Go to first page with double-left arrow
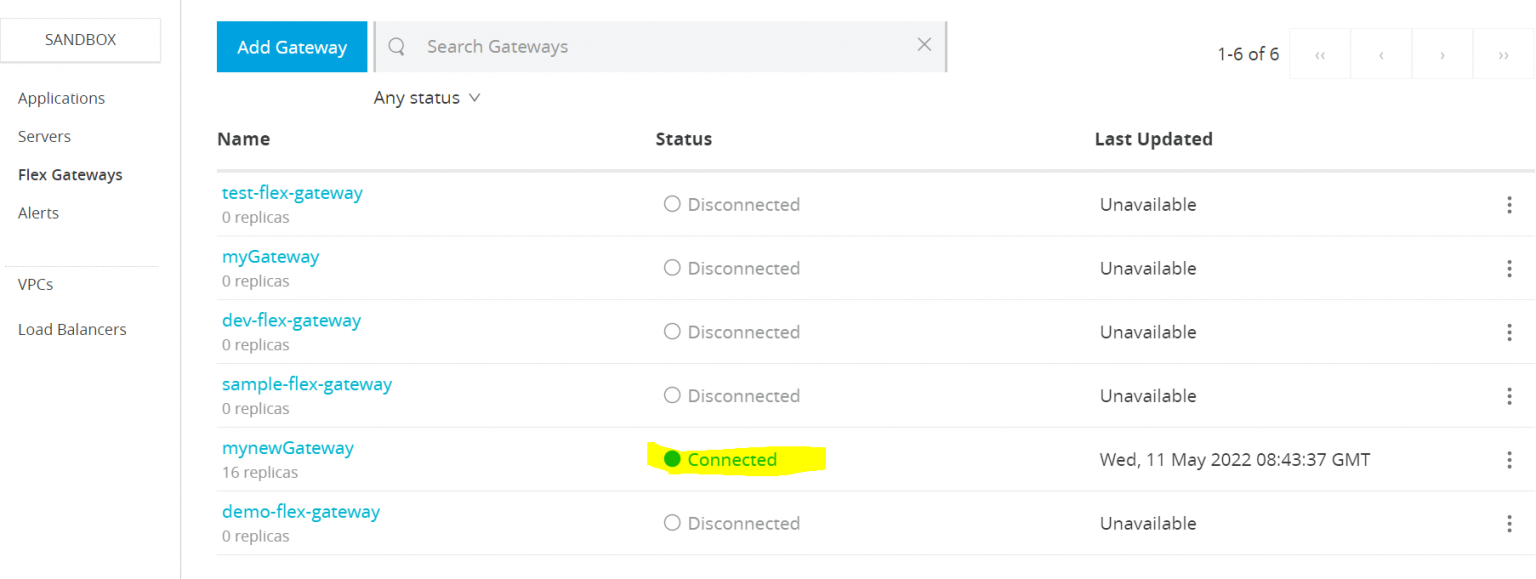 [x=1319, y=54]
